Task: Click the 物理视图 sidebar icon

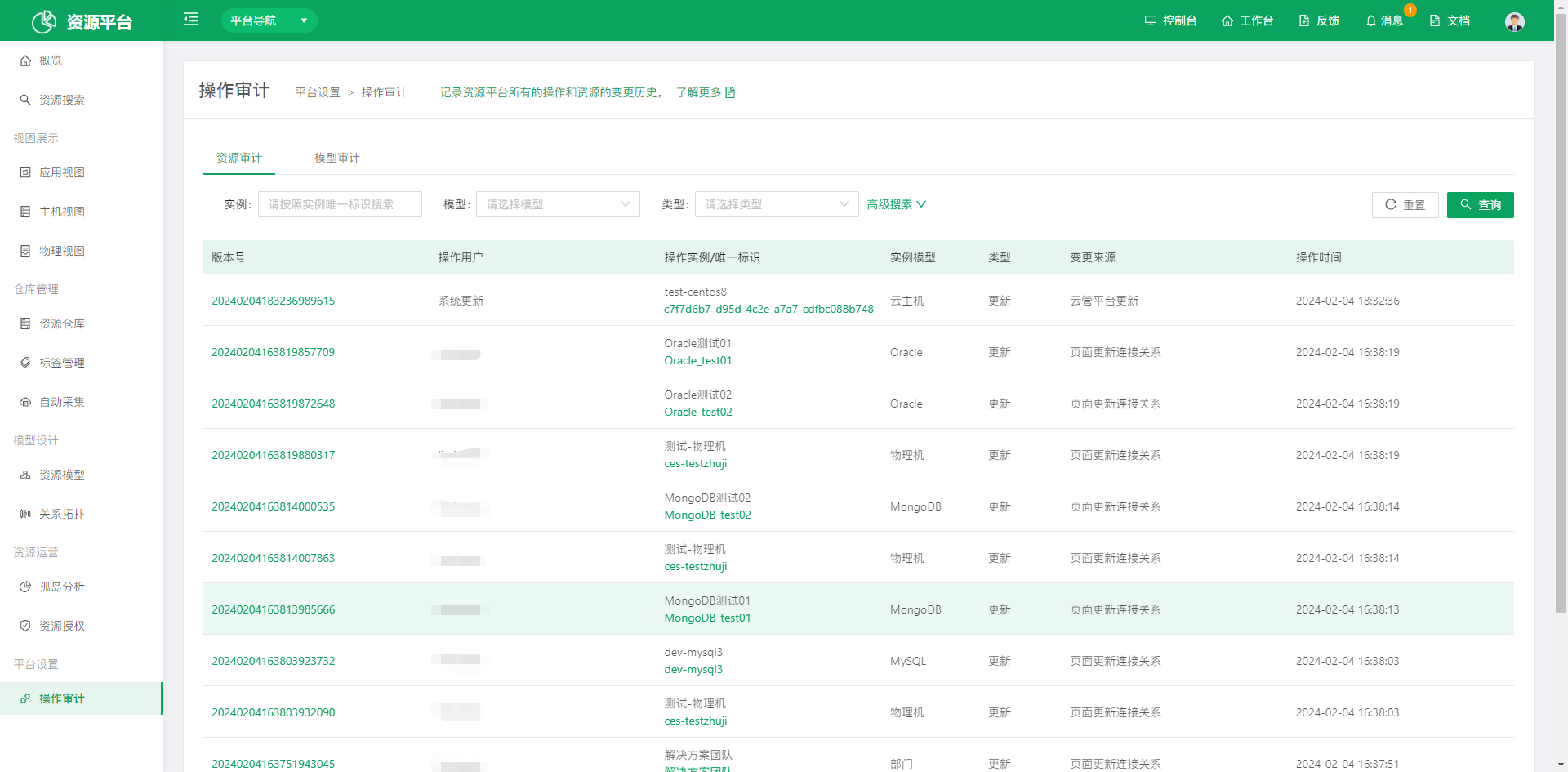Action: (x=25, y=251)
